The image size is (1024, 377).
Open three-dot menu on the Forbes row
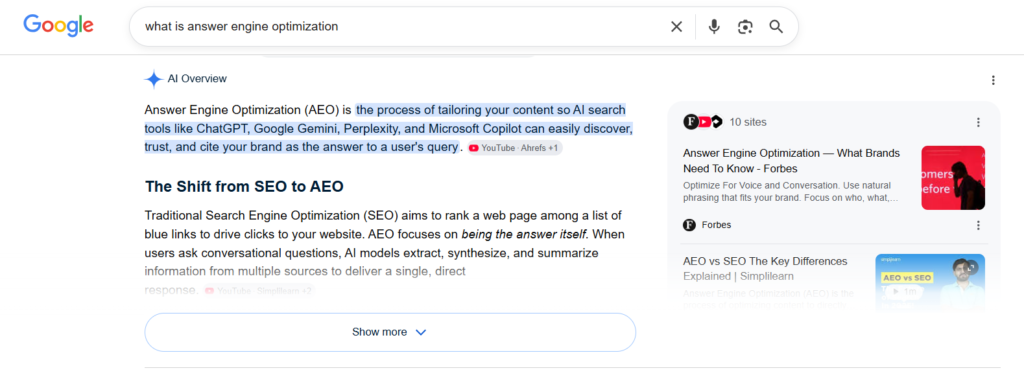978,225
